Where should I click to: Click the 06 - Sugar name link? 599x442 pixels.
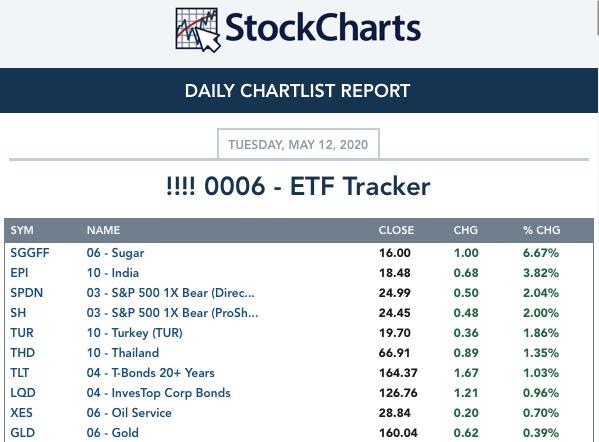pos(115,253)
